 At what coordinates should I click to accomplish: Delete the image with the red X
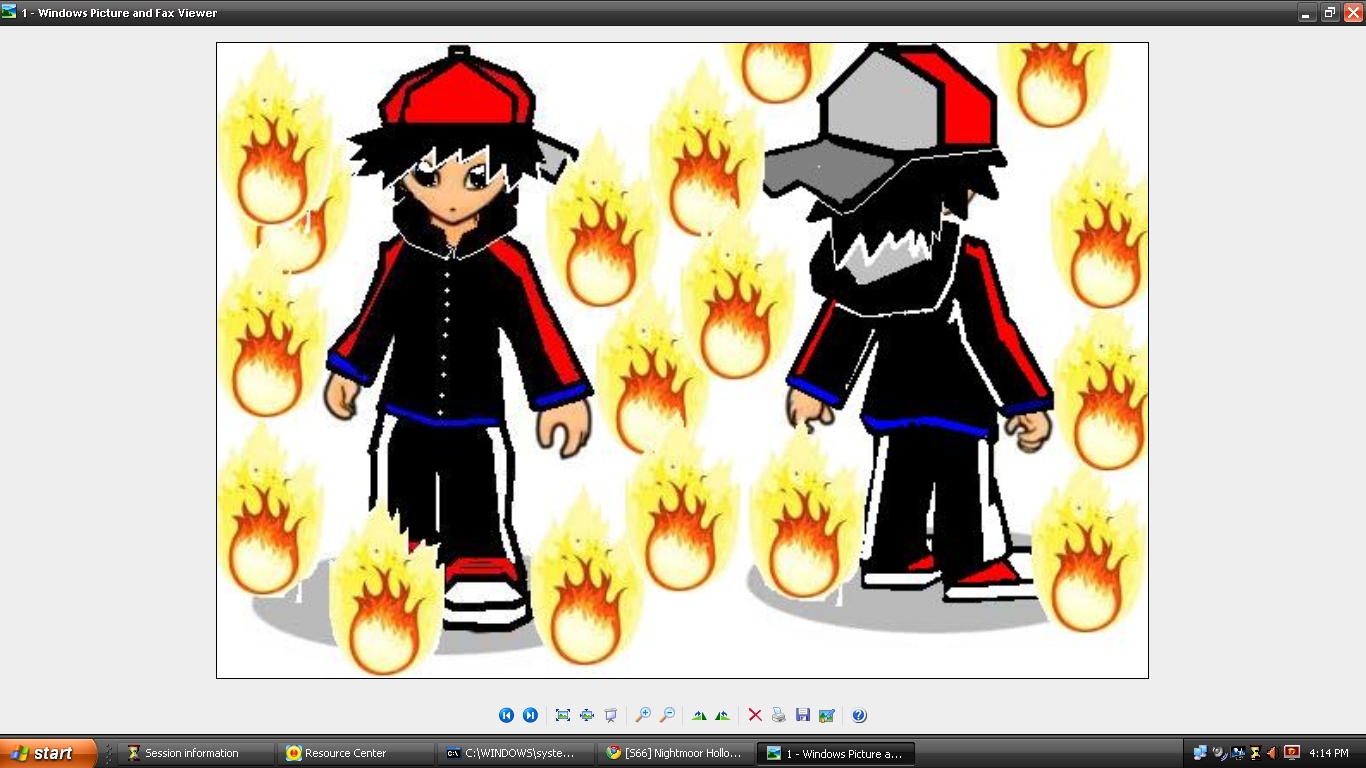[x=755, y=715]
